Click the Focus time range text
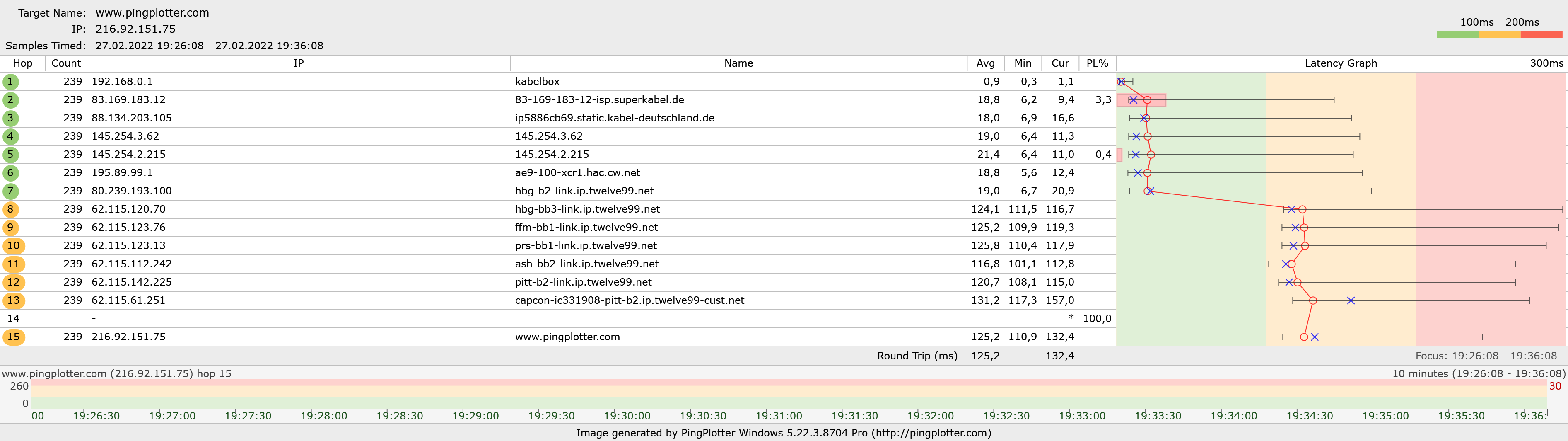Screen dimensions: 1568x441 click(1486, 356)
